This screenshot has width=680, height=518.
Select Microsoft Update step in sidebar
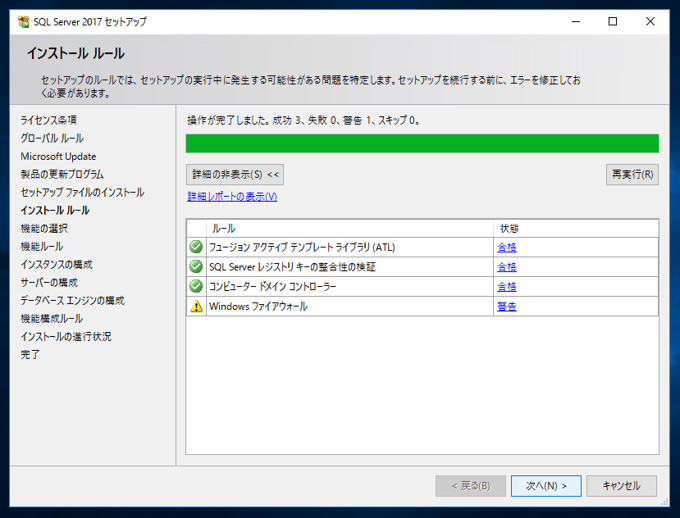[58, 156]
